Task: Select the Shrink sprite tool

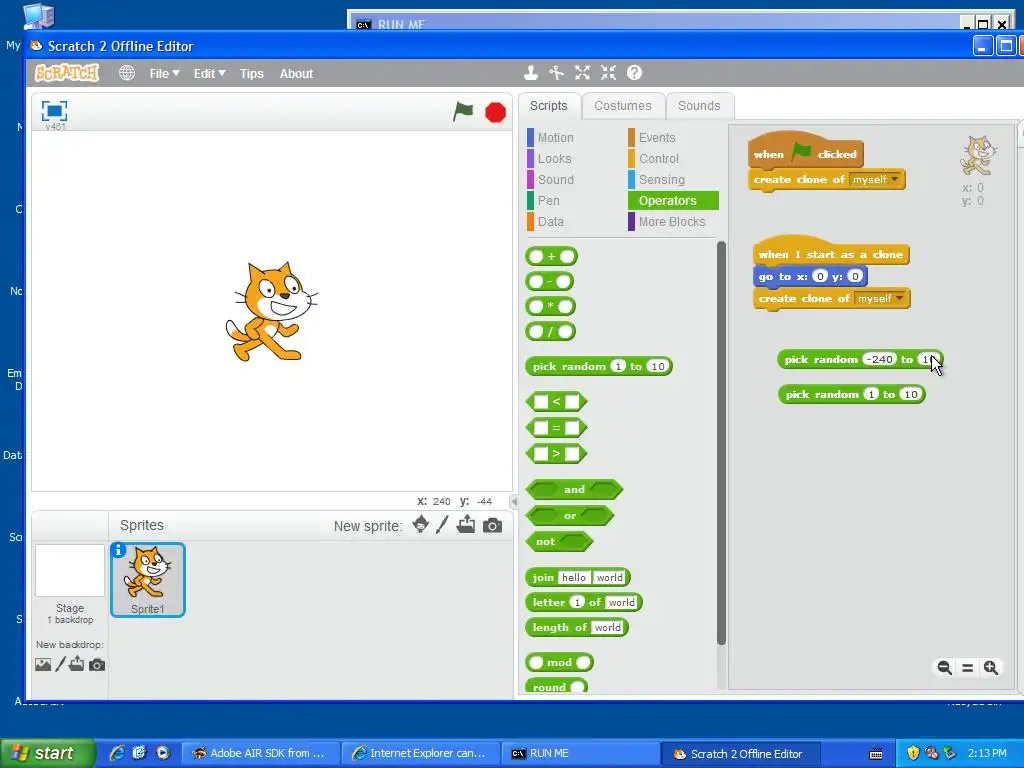Action: (609, 73)
